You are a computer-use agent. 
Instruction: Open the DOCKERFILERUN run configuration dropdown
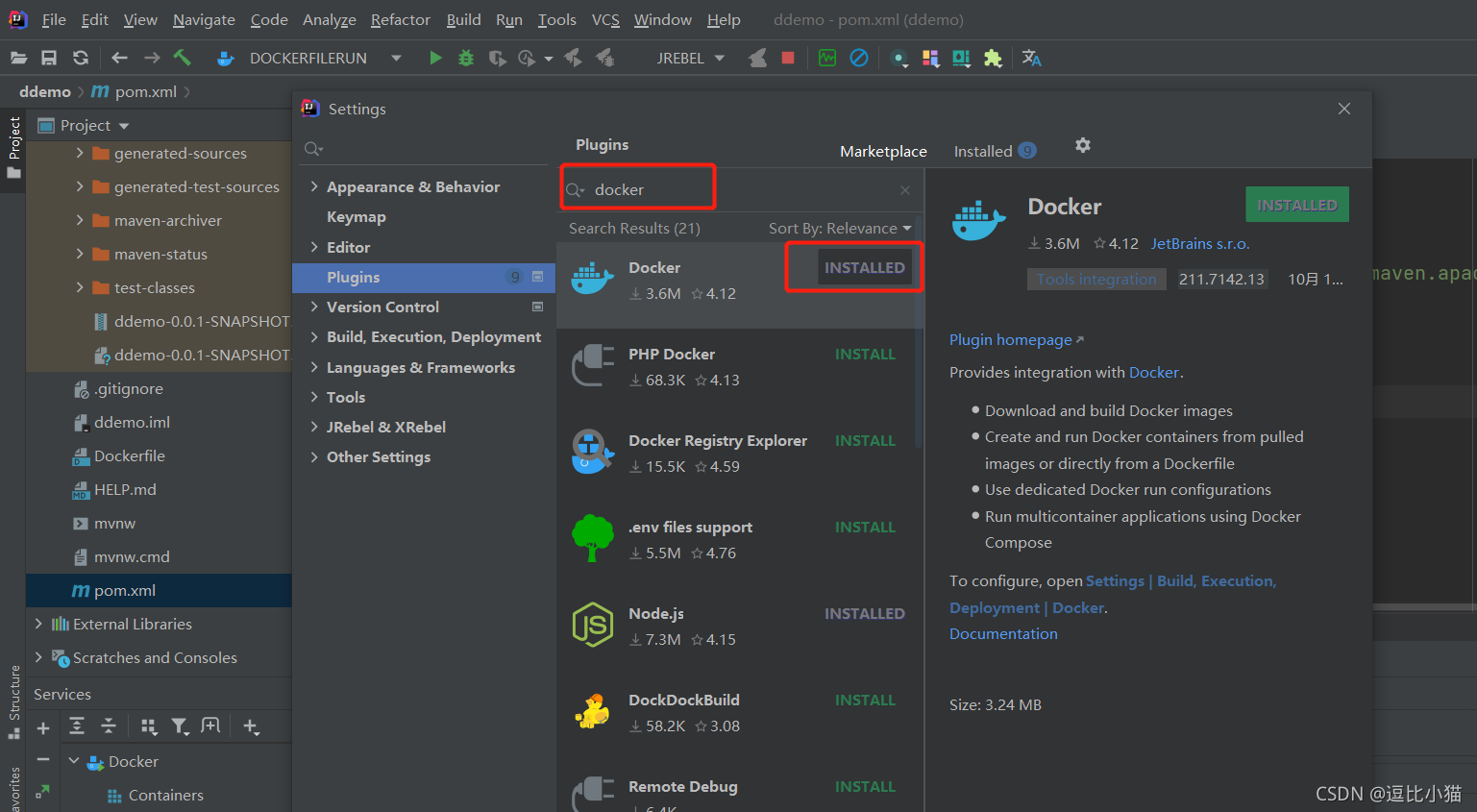(396, 58)
